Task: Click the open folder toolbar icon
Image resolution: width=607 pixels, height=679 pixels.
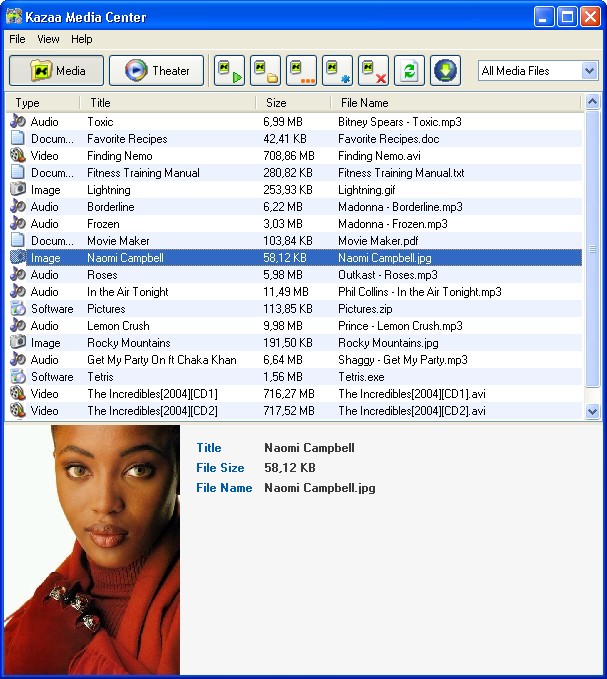Action: click(x=265, y=71)
